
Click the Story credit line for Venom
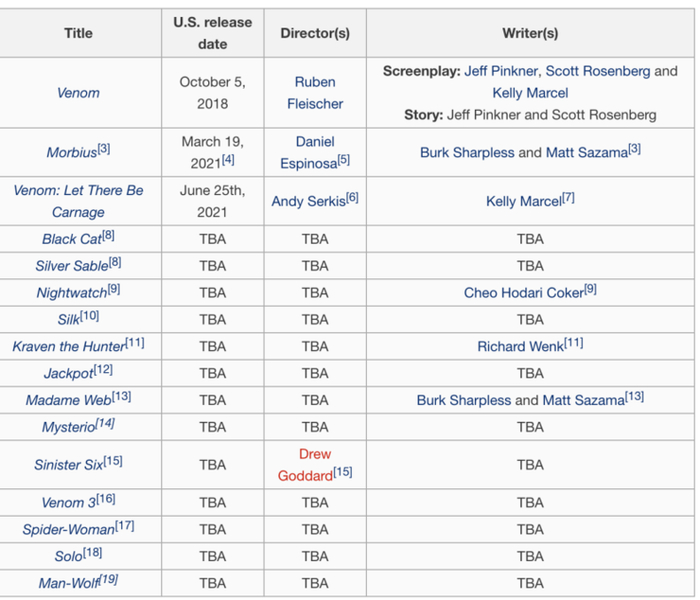click(x=530, y=115)
